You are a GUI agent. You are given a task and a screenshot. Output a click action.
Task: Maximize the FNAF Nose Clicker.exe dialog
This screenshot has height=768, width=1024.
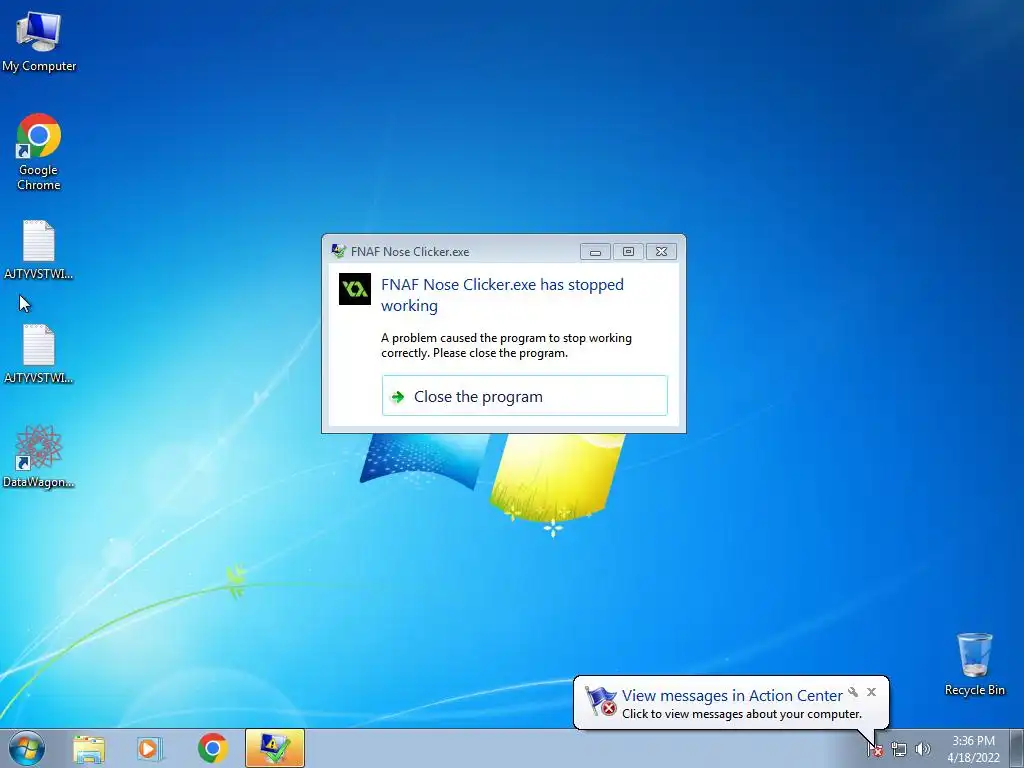[628, 251]
